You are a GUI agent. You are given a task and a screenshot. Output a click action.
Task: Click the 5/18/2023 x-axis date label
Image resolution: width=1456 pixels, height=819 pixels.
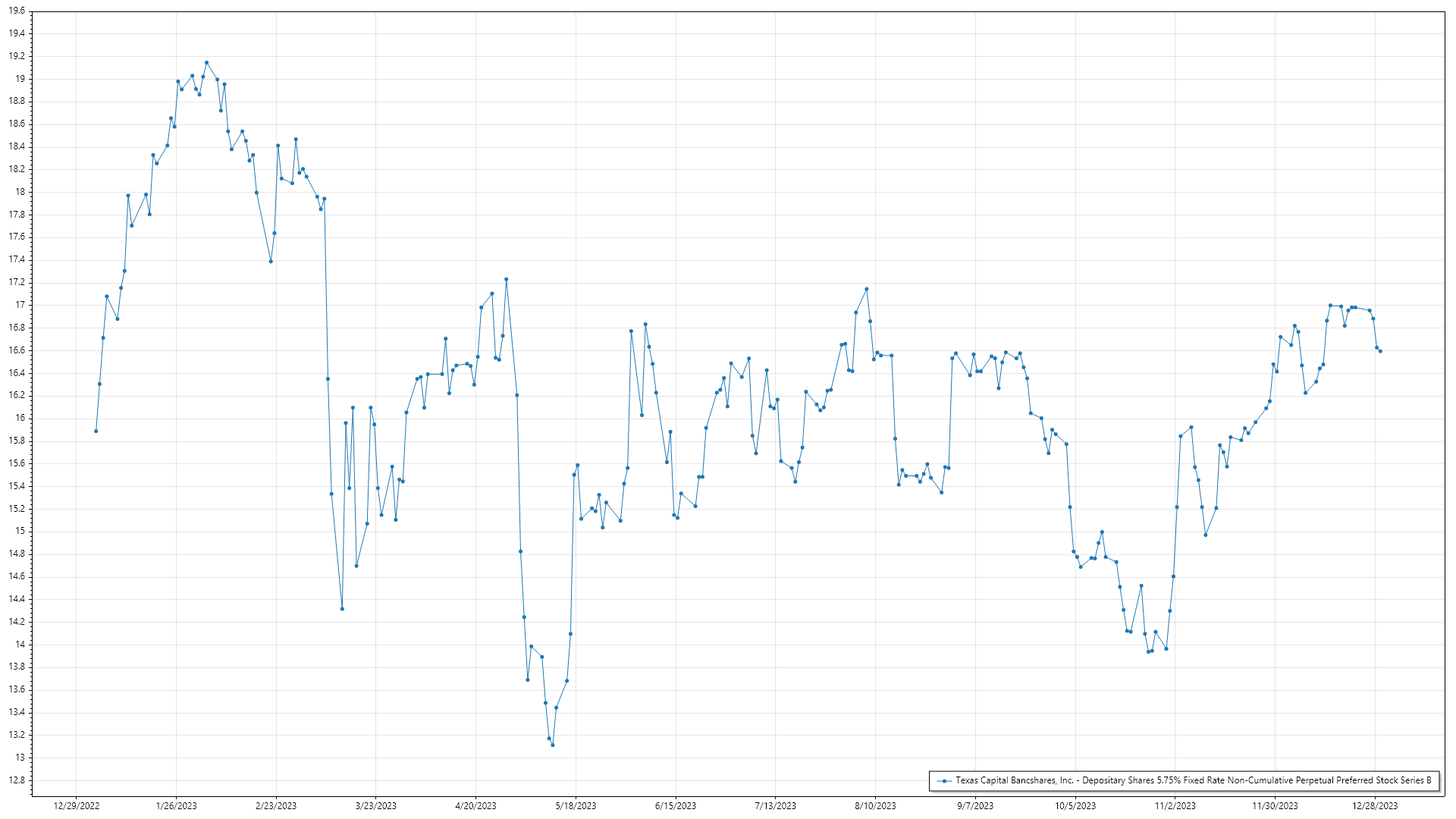click(576, 806)
